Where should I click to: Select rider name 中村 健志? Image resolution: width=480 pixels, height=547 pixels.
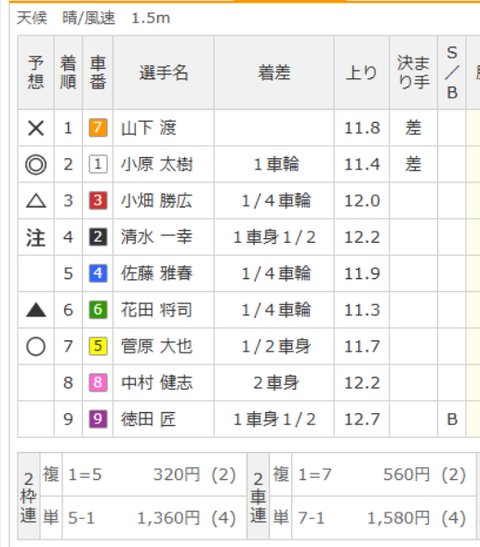pos(157,383)
